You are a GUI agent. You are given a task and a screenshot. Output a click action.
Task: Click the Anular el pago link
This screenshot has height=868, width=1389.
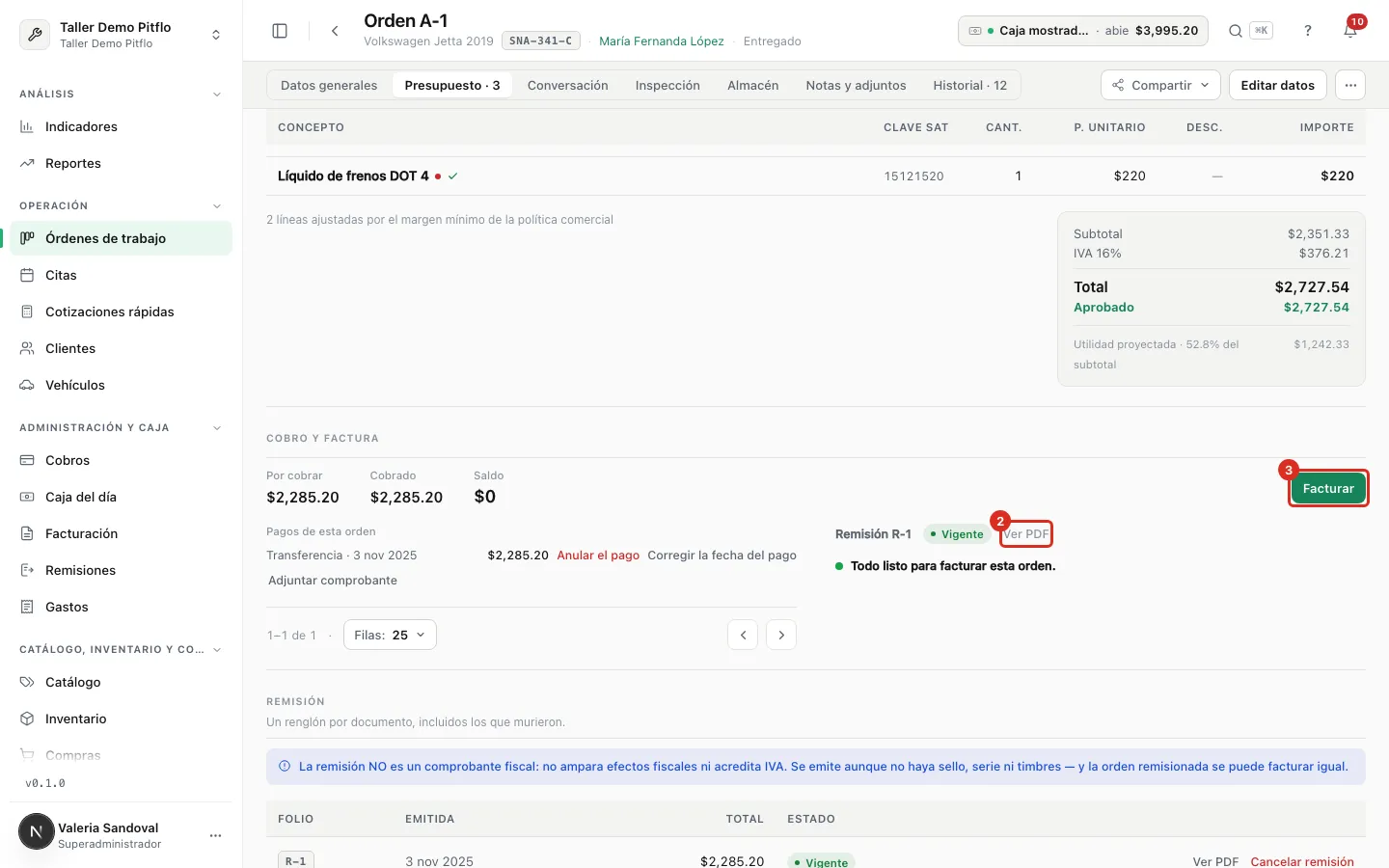coord(598,556)
